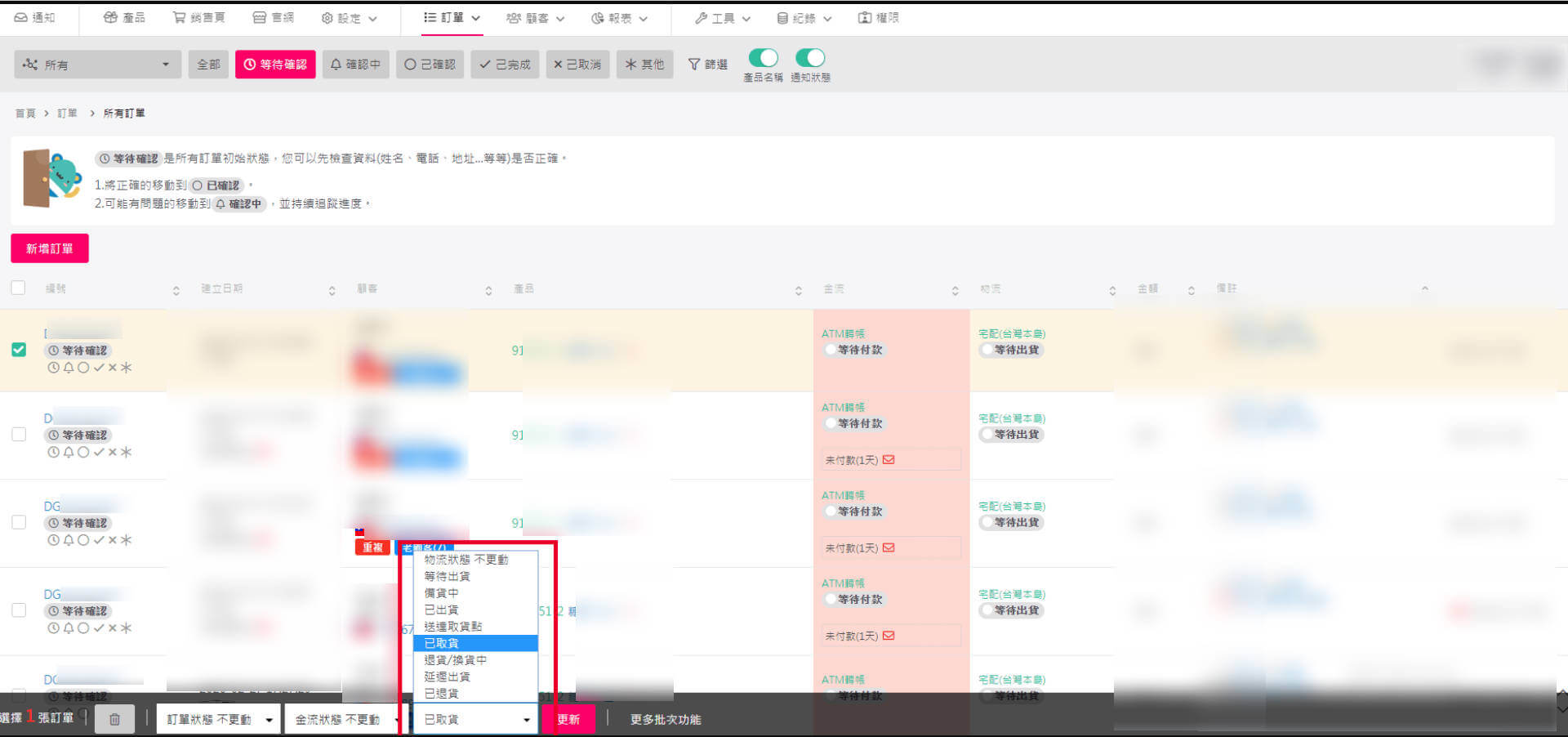This screenshot has width=1568, height=737.
Task: Click the circle status icon under the first order
Action: coord(85,368)
